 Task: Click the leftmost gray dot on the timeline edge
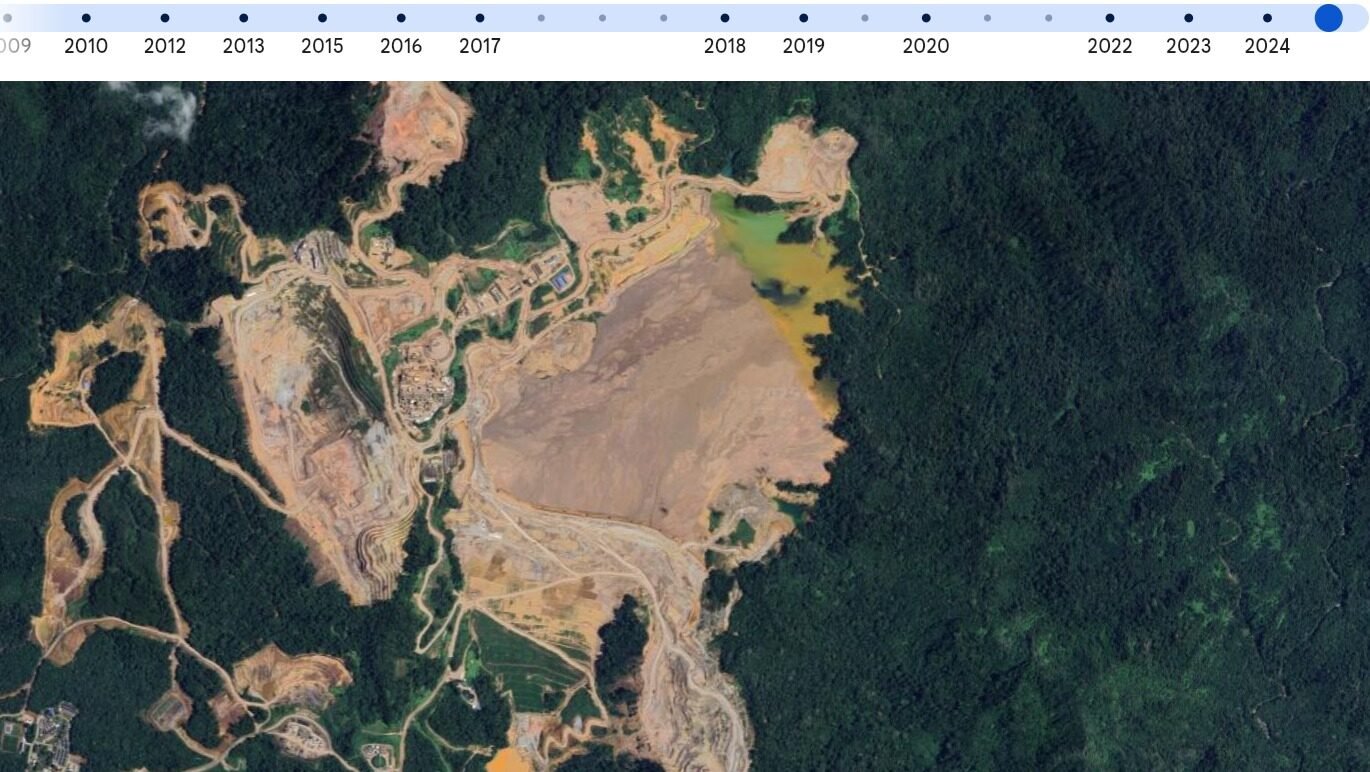click(6, 16)
